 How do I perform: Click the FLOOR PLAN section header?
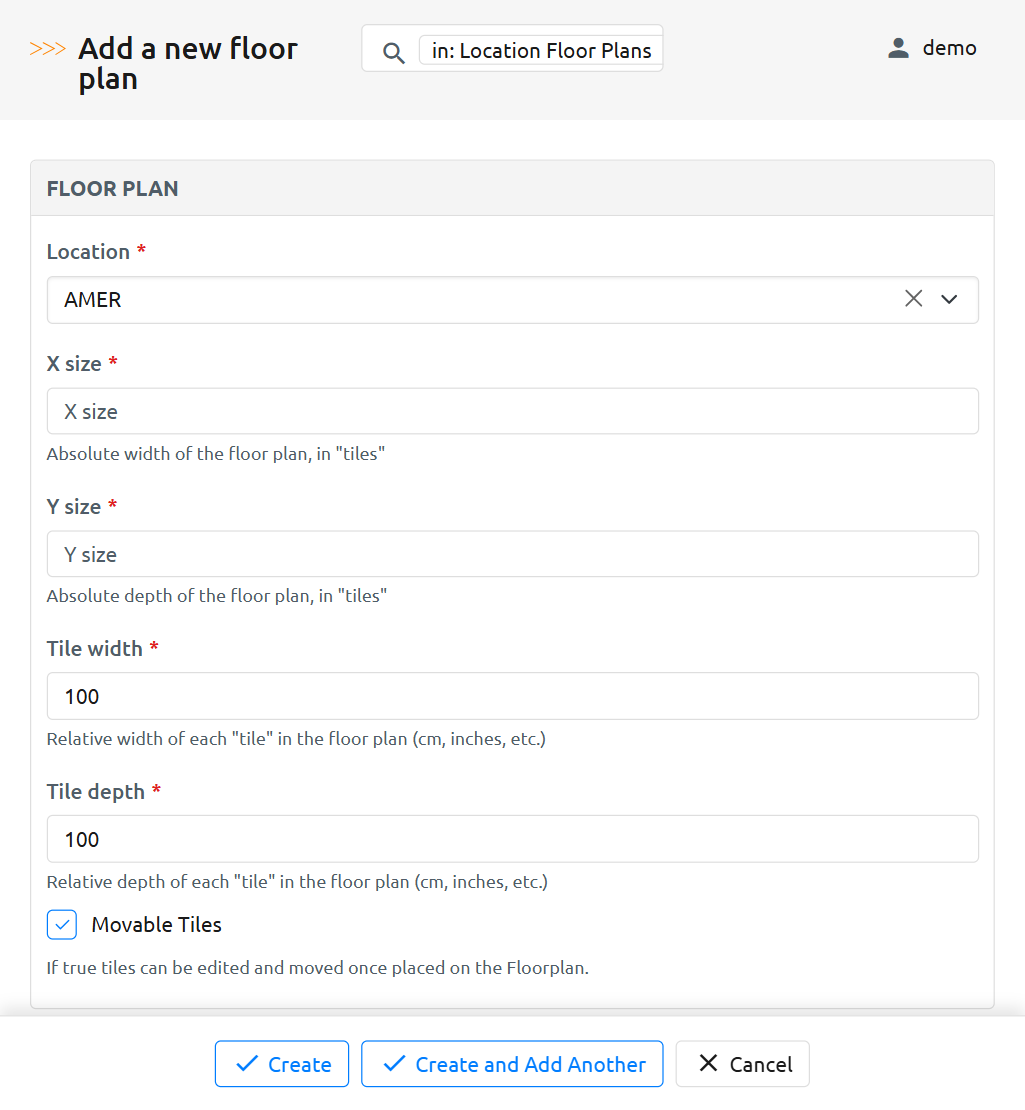tap(112, 188)
